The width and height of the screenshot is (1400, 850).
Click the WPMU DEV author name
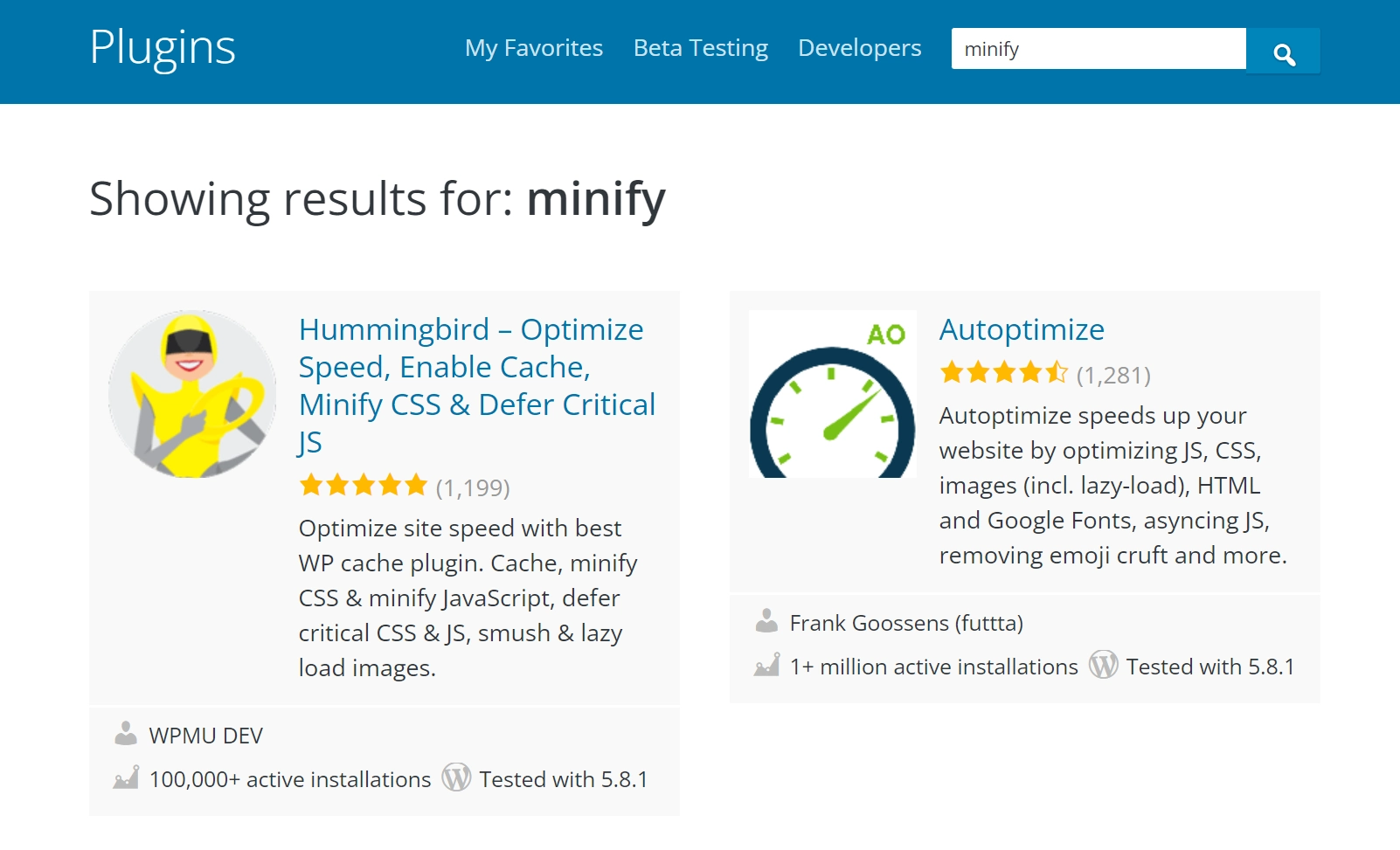click(205, 736)
